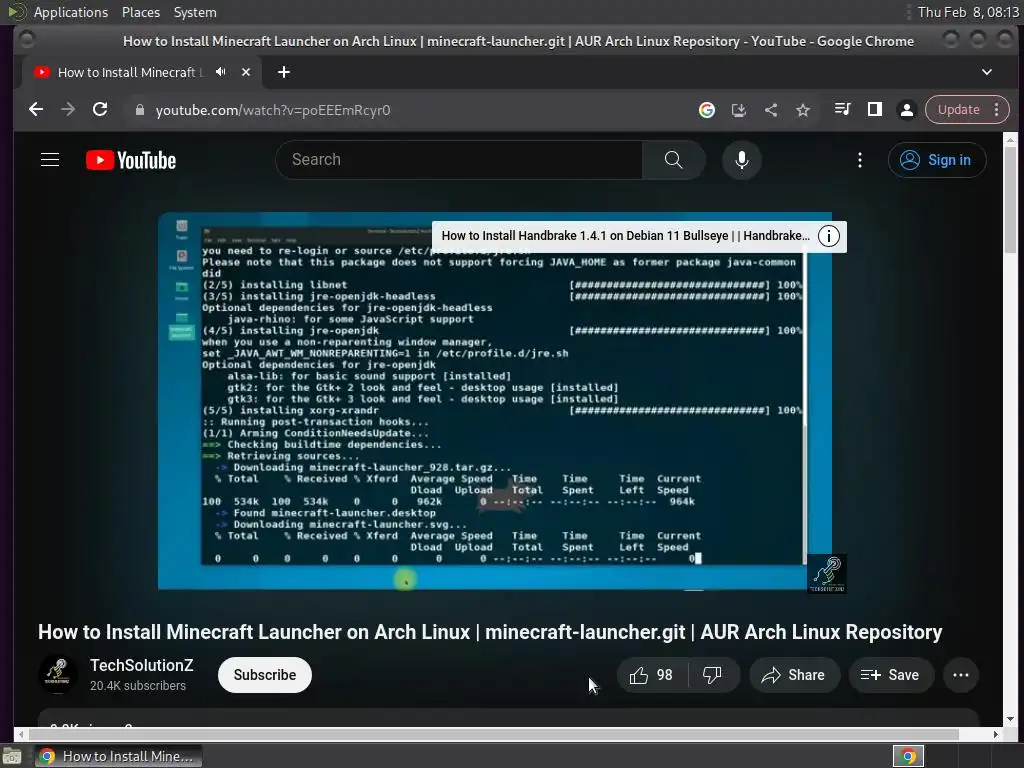Open the Places menu
Image resolution: width=1024 pixels, height=768 pixels.
tap(140, 12)
